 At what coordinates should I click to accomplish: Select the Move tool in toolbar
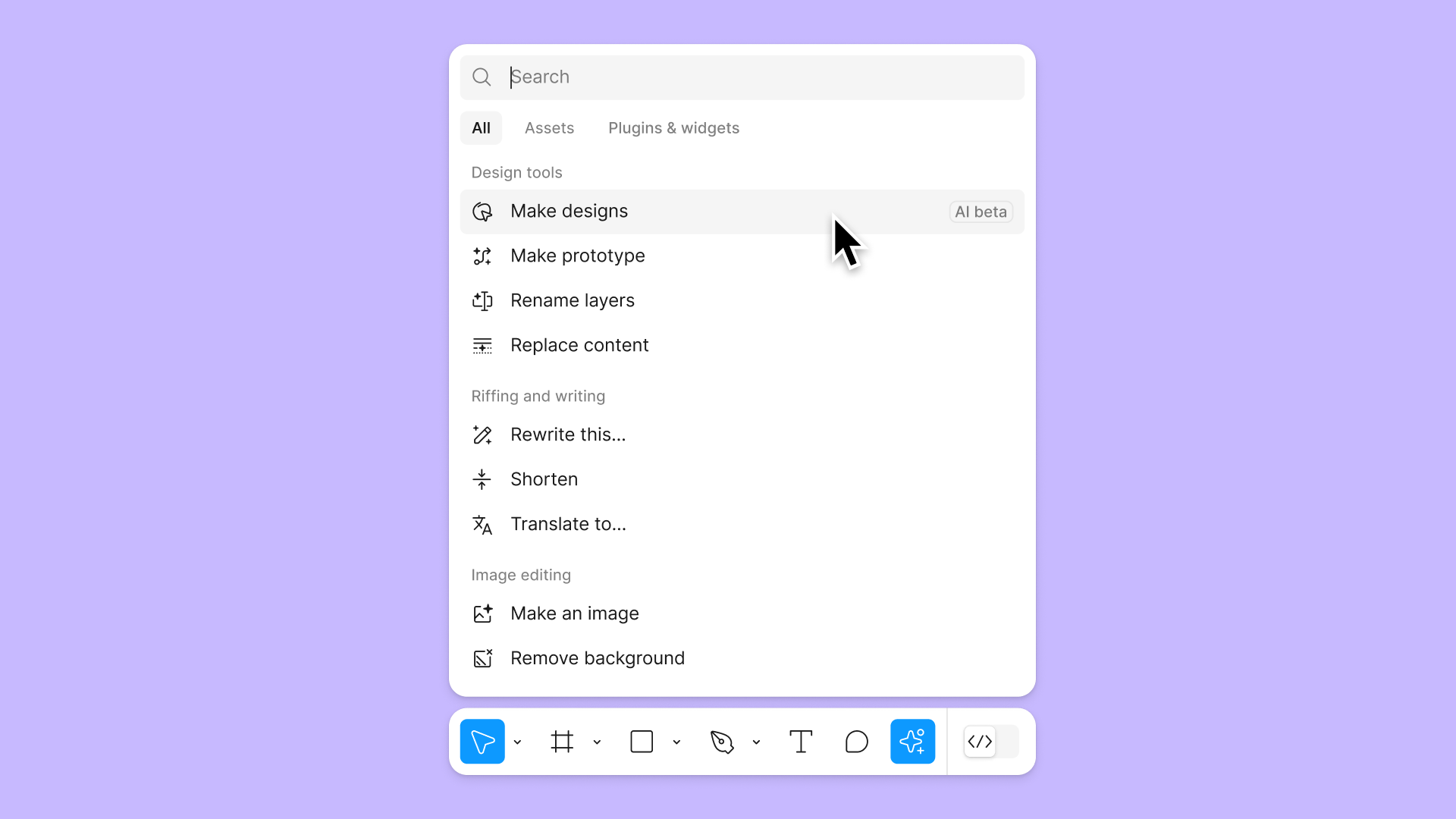click(483, 741)
